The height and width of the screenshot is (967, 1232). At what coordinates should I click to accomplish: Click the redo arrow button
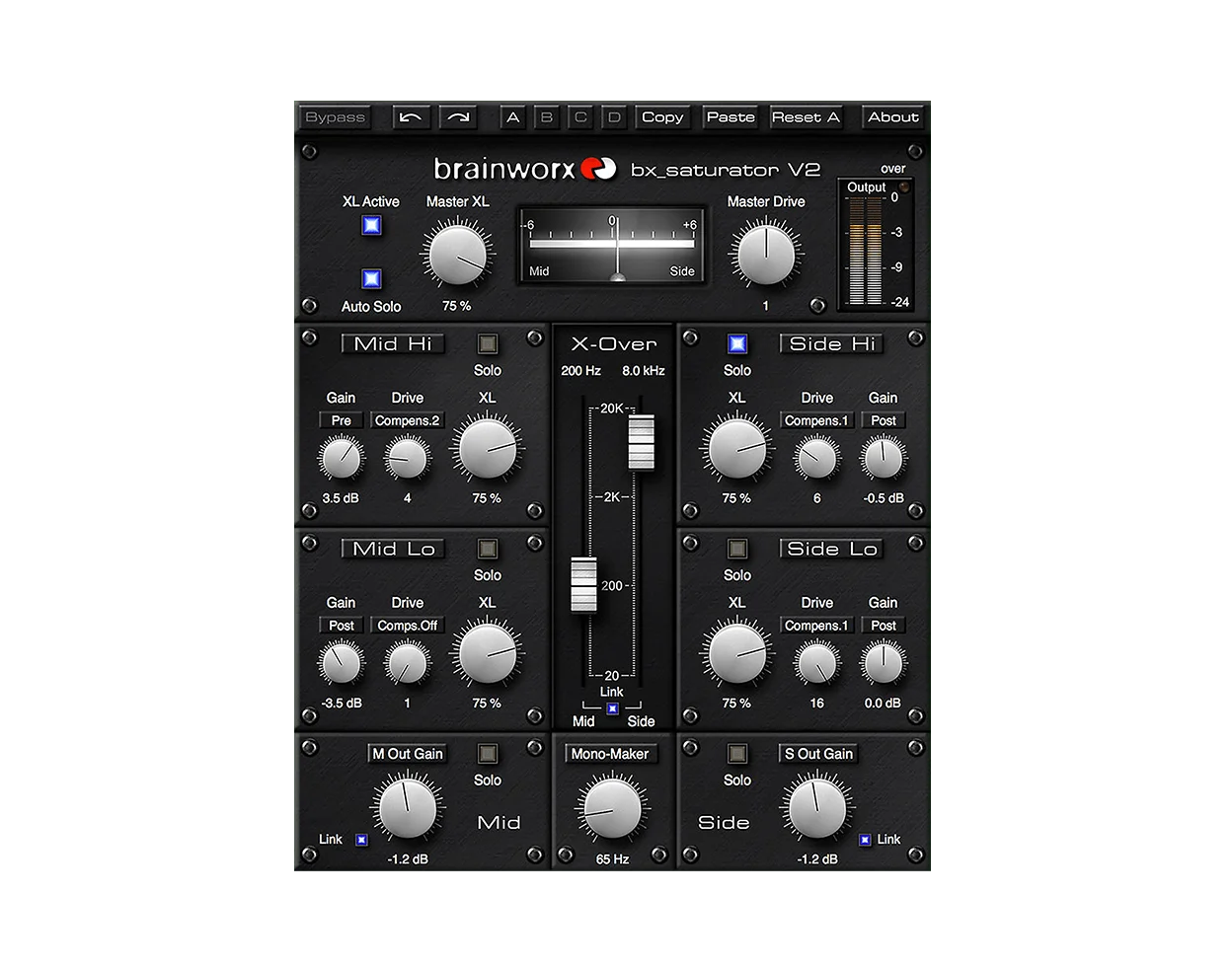coord(457,117)
